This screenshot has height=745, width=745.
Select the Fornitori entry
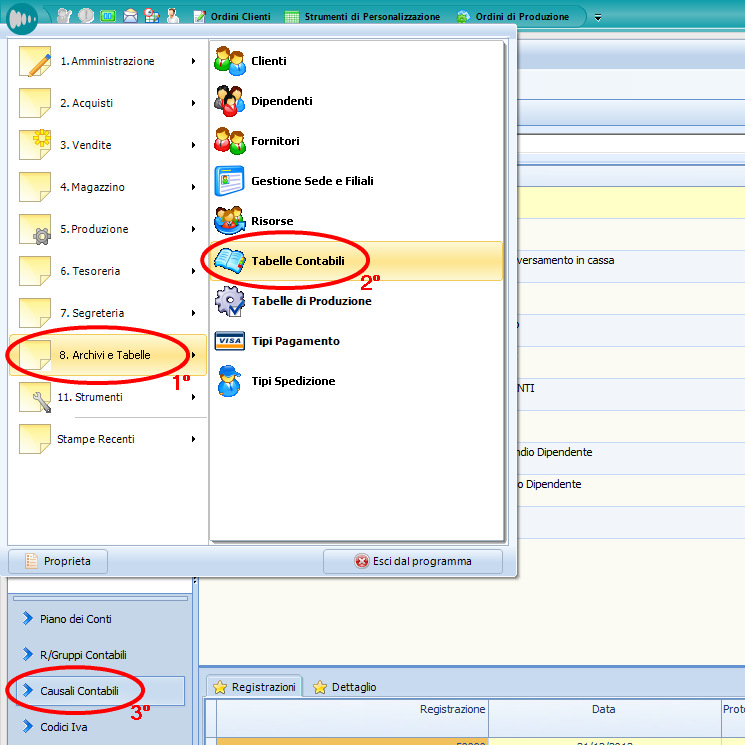coord(275,141)
